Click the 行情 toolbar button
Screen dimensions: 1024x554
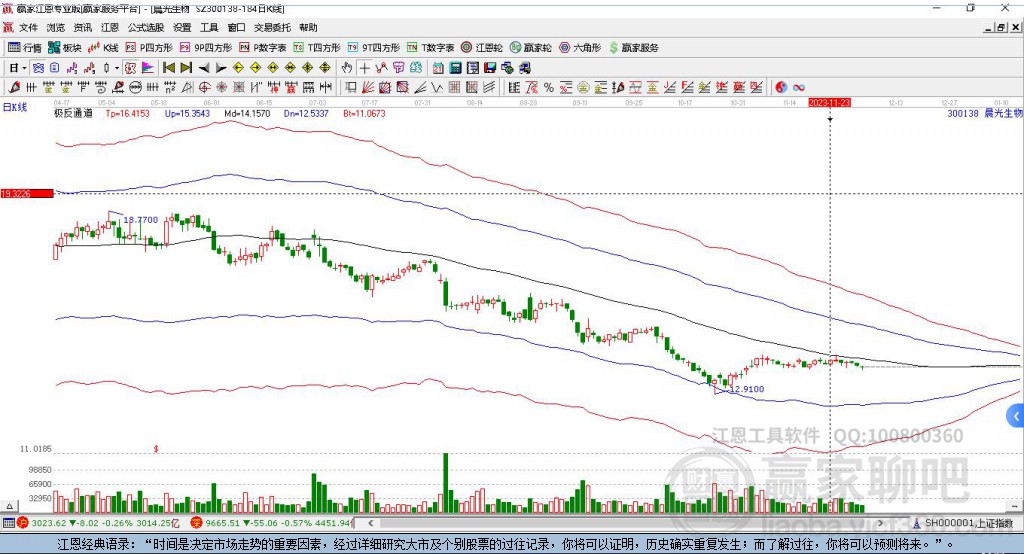(25, 48)
